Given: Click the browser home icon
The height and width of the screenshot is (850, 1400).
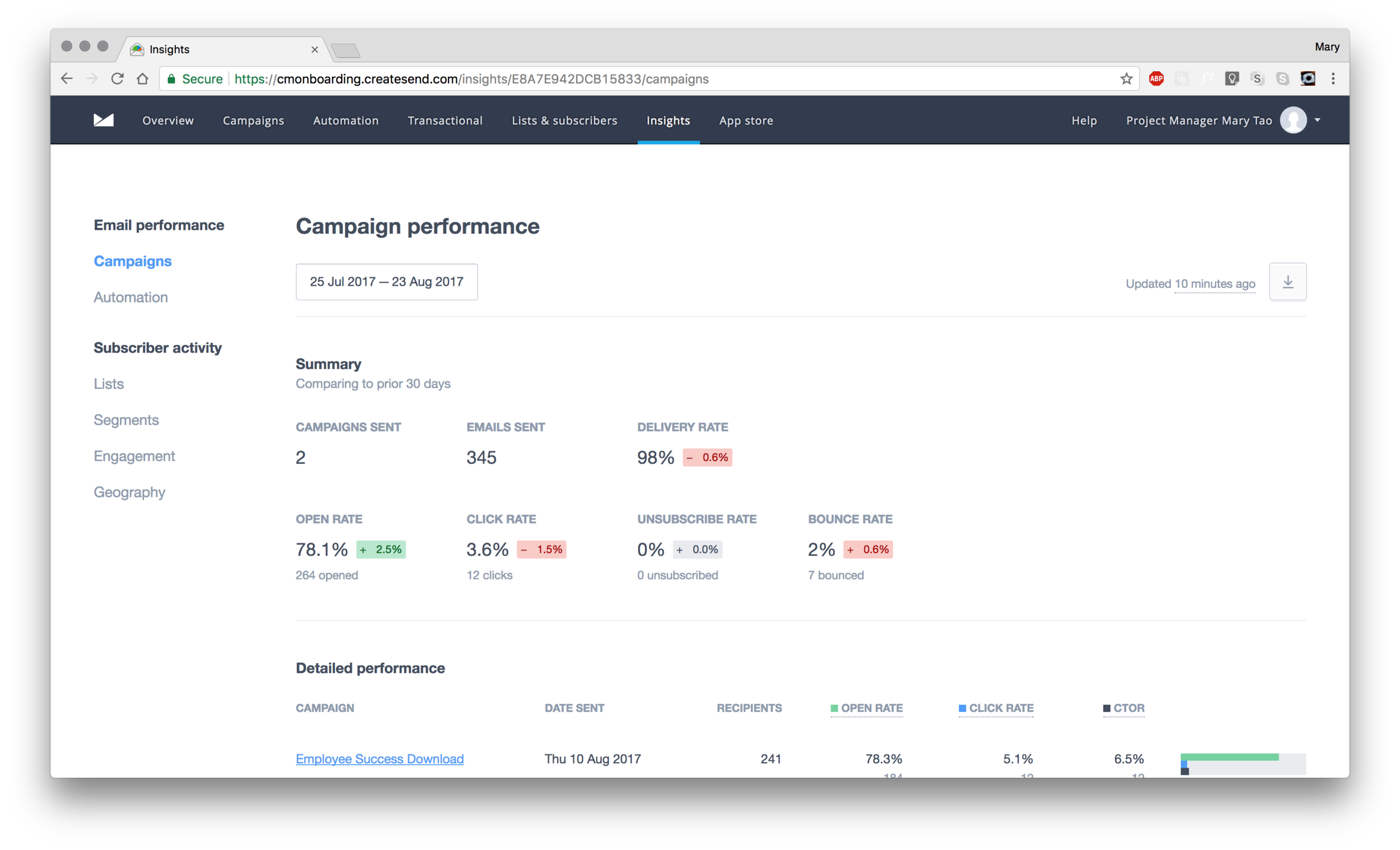Looking at the screenshot, I should 143,78.
